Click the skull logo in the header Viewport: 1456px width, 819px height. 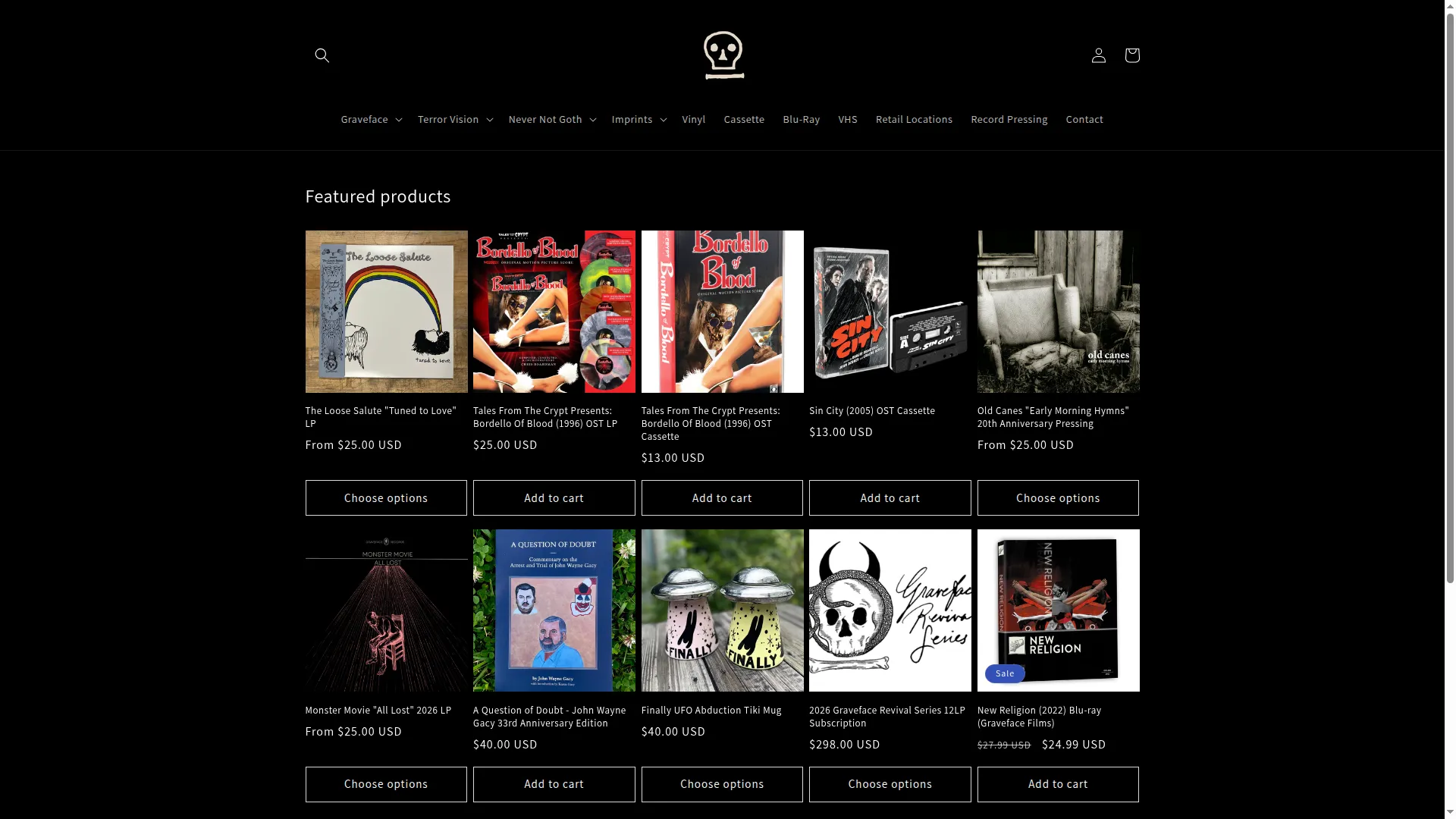tap(723, 55)
